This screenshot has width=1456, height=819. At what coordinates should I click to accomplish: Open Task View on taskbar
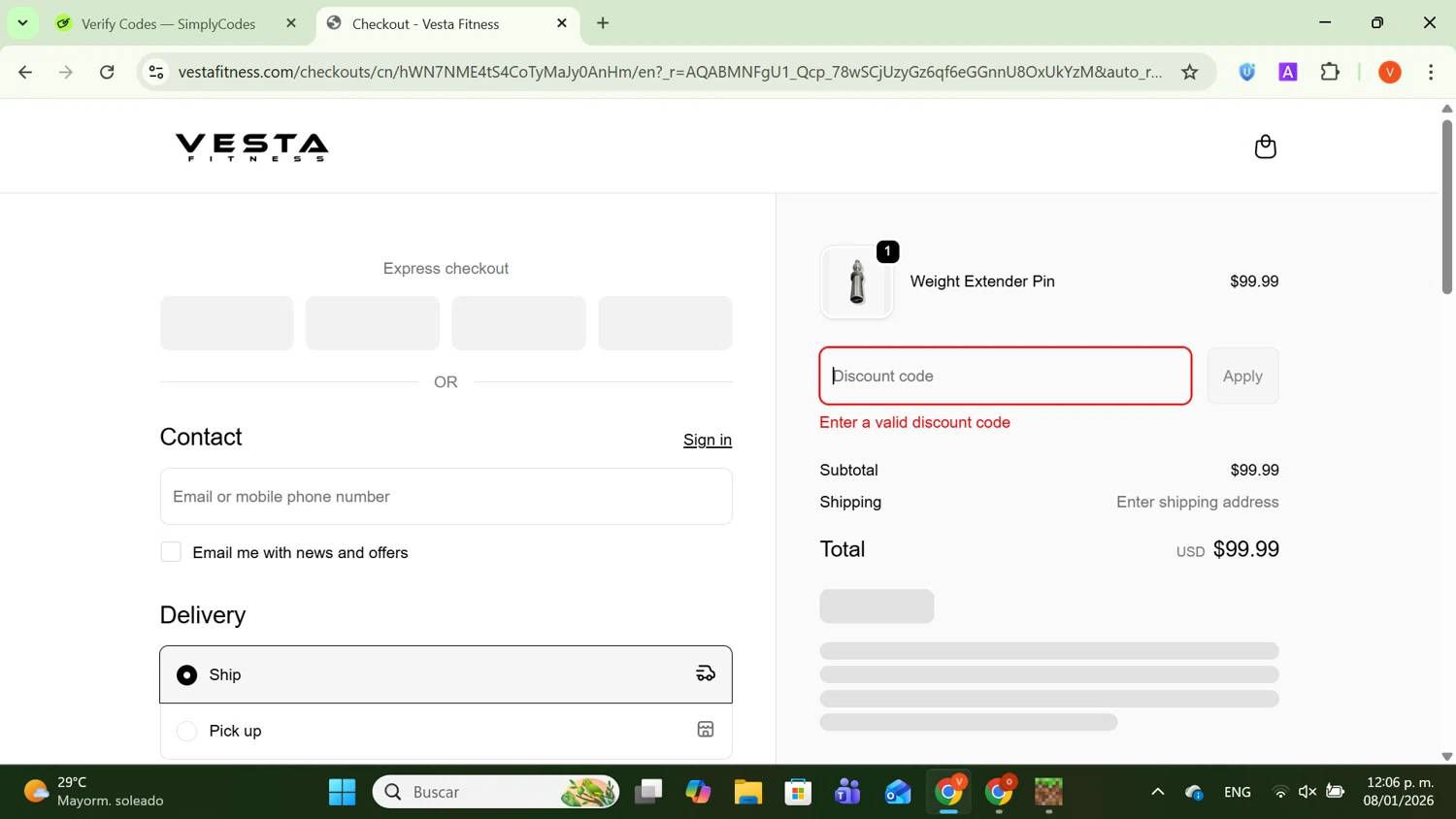[x=648, y=792]
